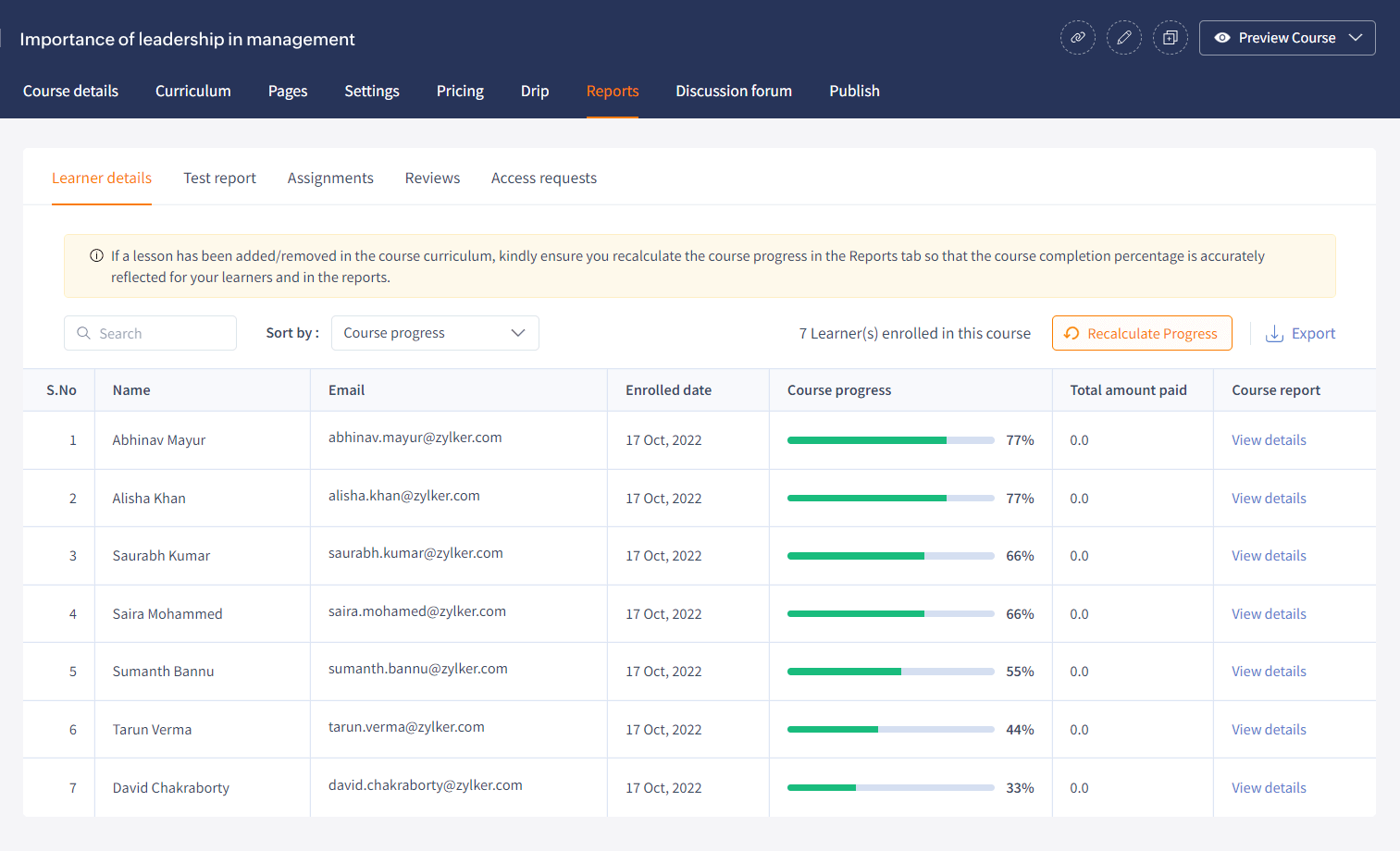Image resolution: width=1400 pixels, height=851 pixels.
Task: Open Abhinav Mayur's course report details
Action: point(1268,439)
